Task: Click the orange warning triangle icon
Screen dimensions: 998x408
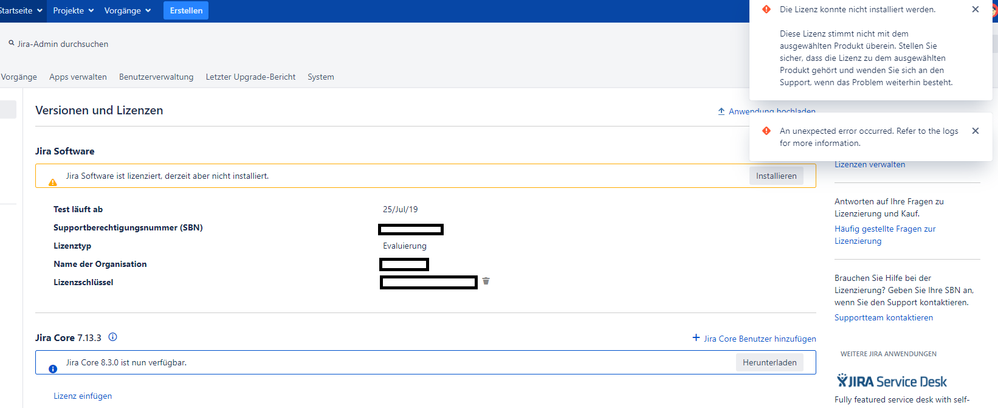Action: click(x=53, y=181)
